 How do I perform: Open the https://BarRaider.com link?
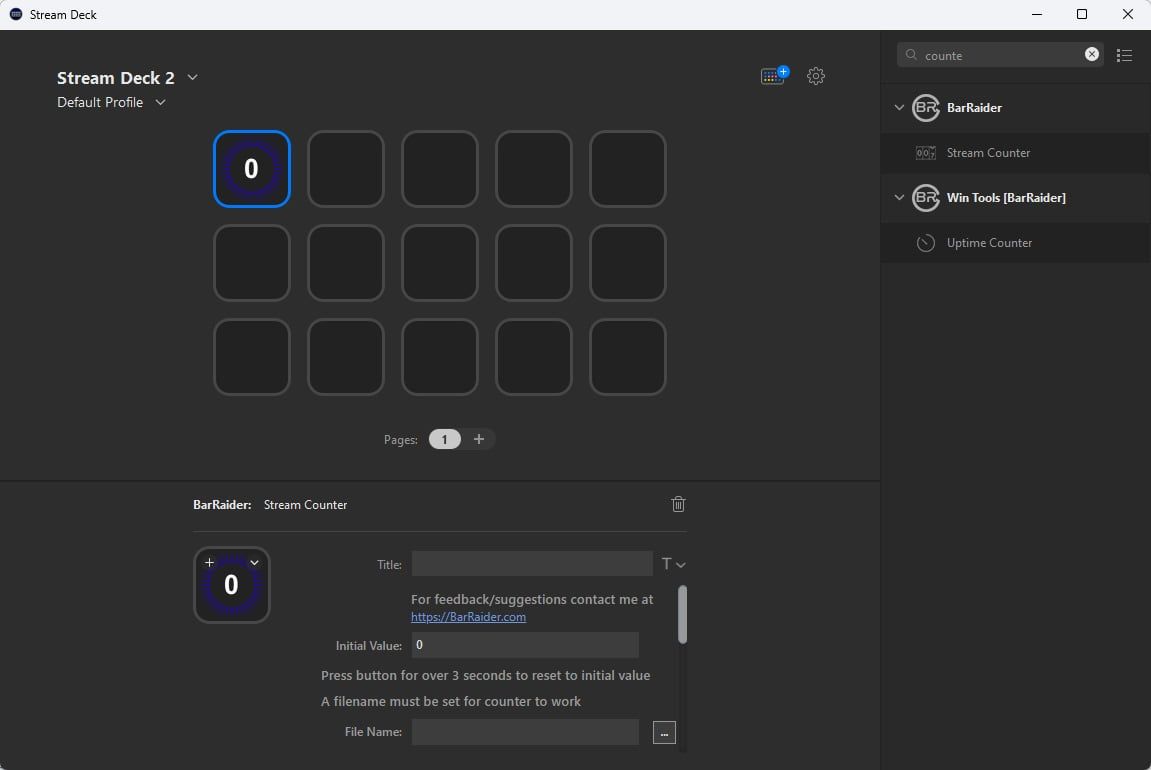[x=468, y=617]
